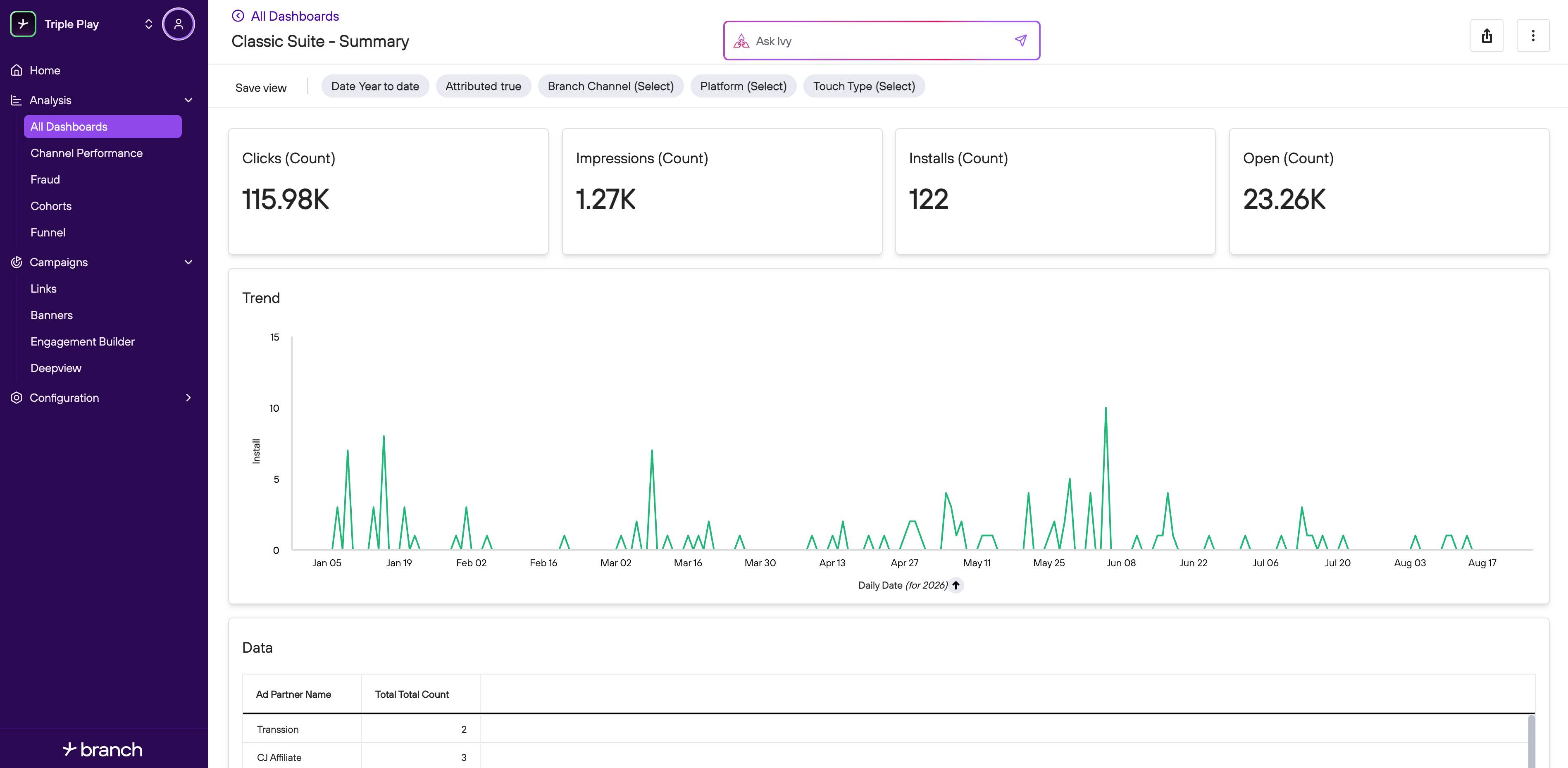This screenshot has width=1568, height=768.
Task: Open the three-dot more options menu
Action: [x=1533, y=36]
